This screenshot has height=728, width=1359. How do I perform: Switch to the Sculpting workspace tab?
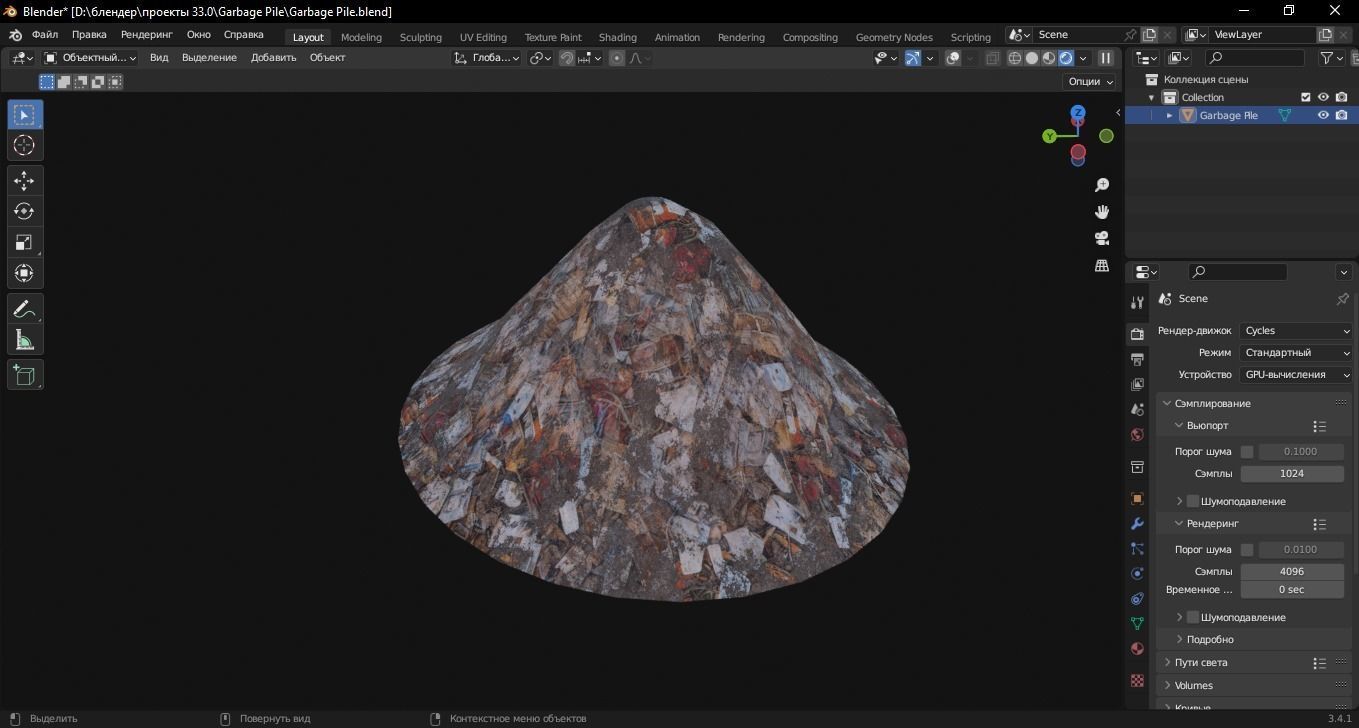[420, 37]
